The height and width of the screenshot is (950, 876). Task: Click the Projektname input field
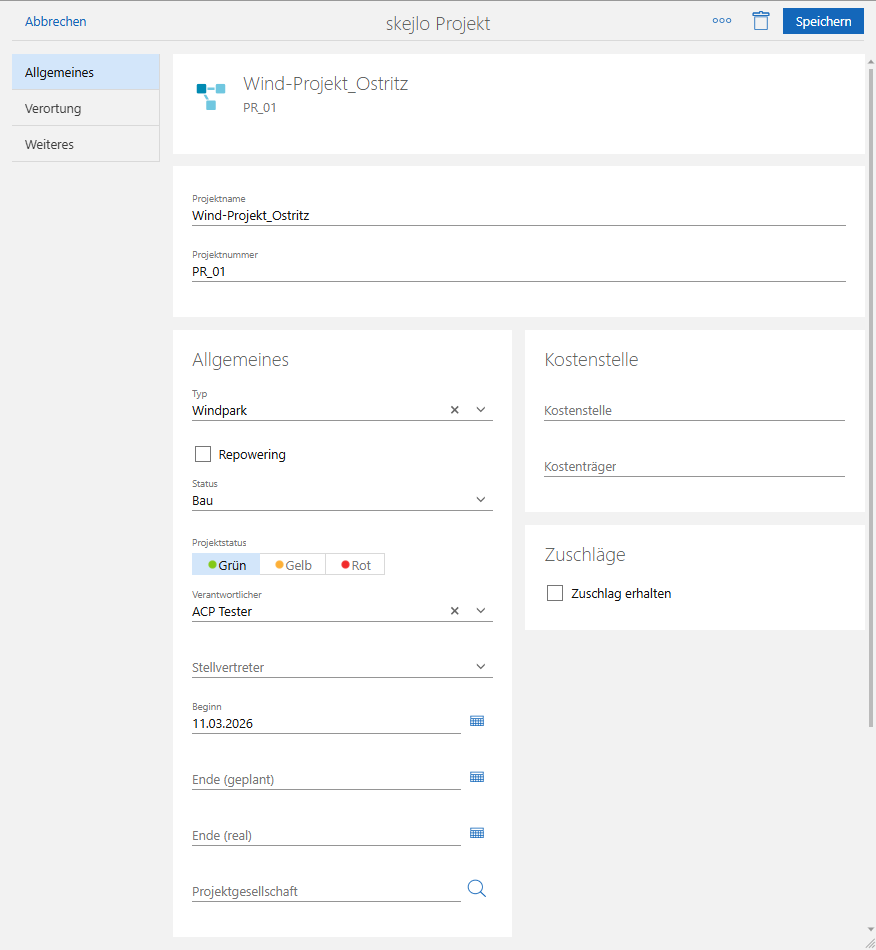click(x=519, y=216)
